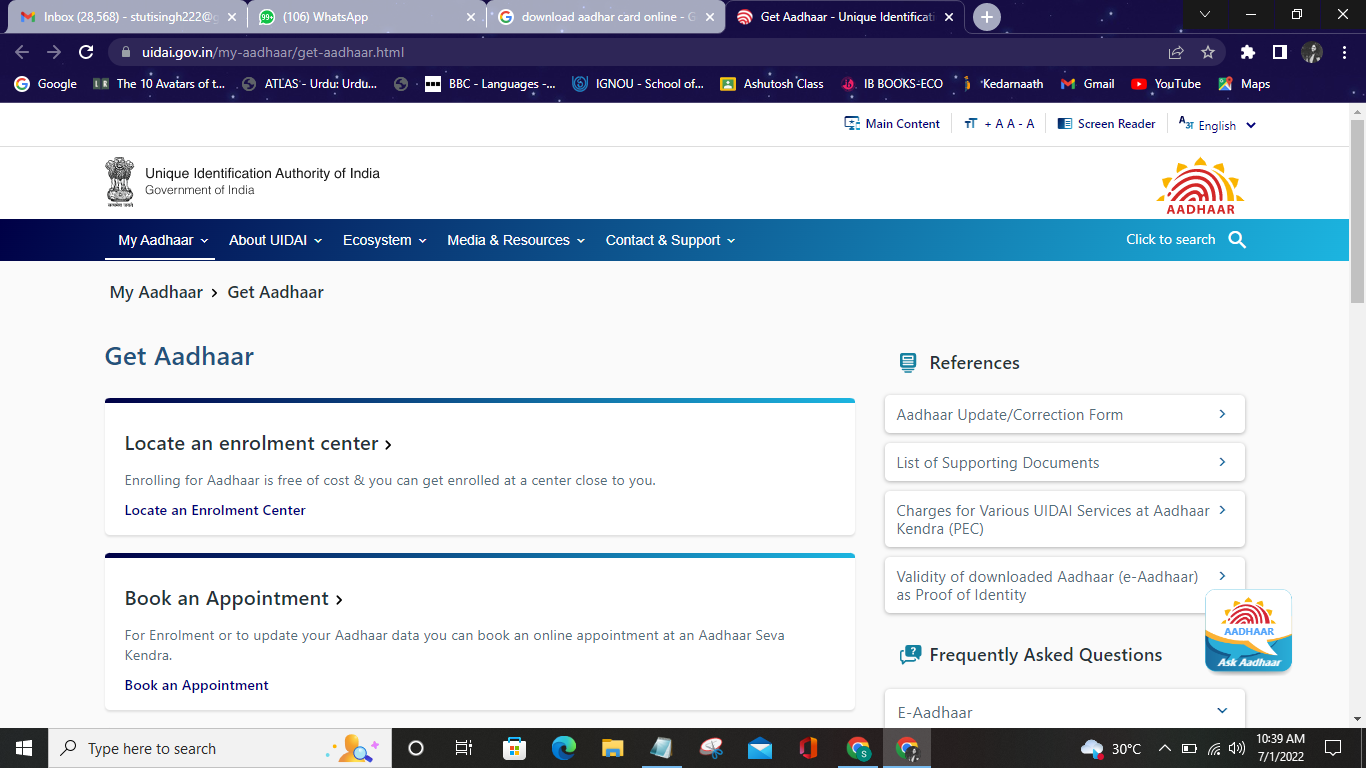Click the browser extensions puzzle icon
The width and height of the screenshot is (1366, 768).
tap(1247, 52)
